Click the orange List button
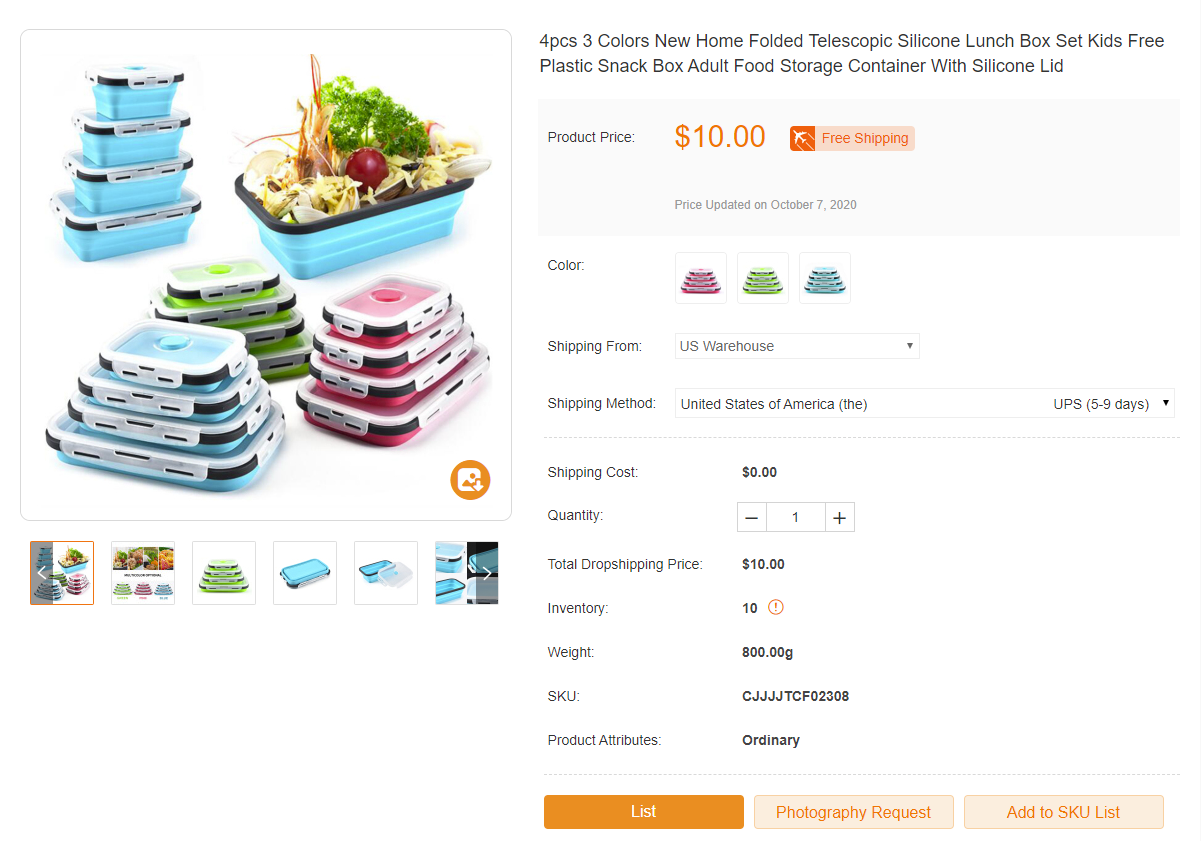The height and width of the screenshot is (841, 1201). 644,812
